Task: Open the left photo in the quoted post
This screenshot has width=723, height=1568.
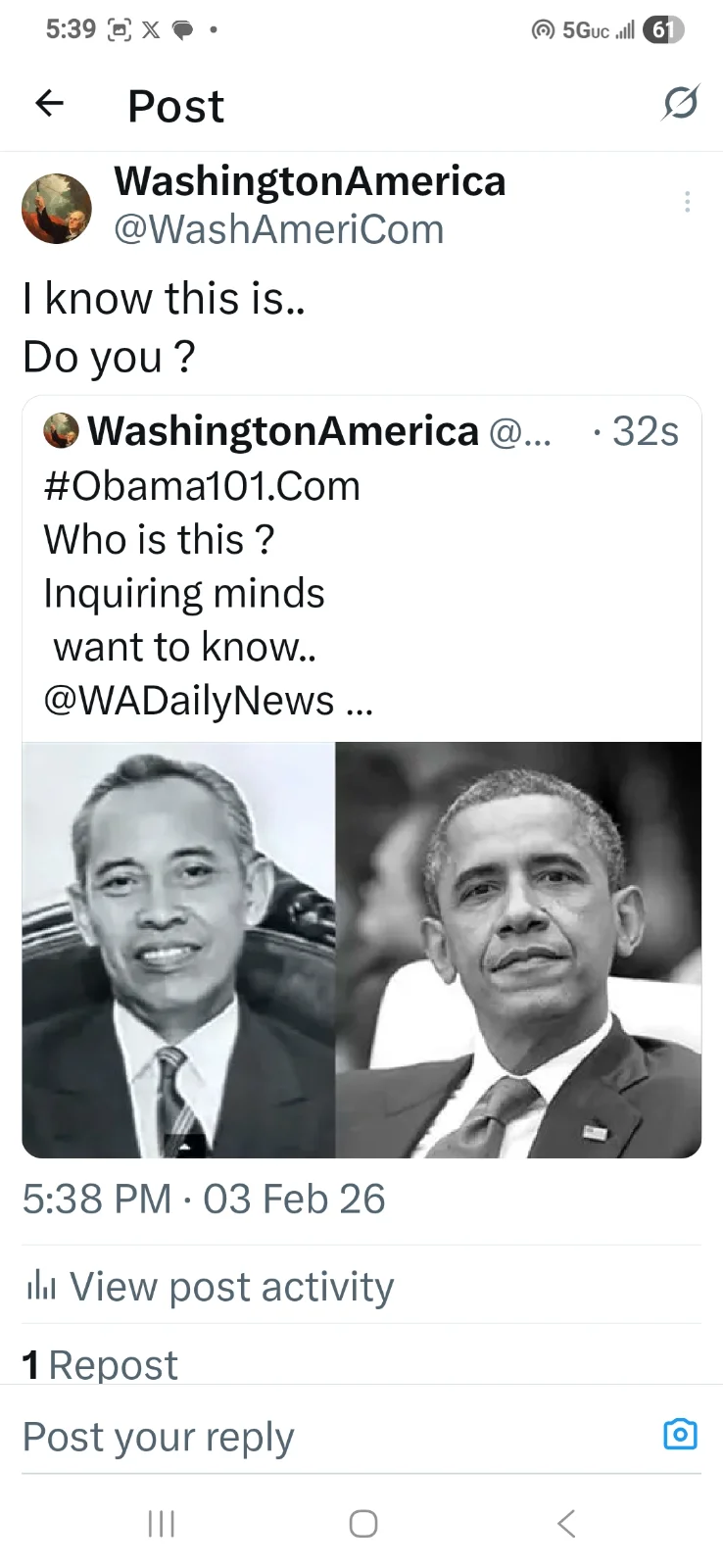Action: 178,950
